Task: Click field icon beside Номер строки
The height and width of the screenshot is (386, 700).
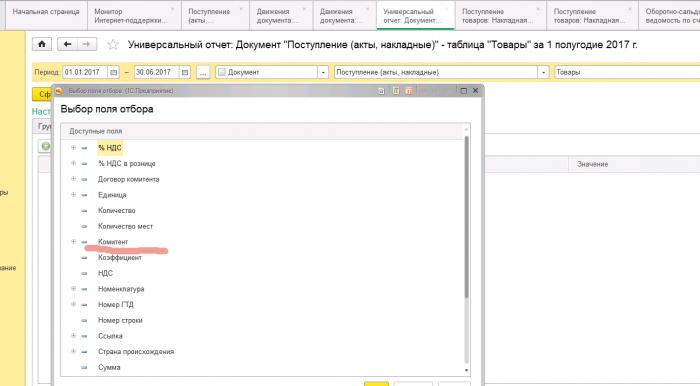Action: point(84,320)
